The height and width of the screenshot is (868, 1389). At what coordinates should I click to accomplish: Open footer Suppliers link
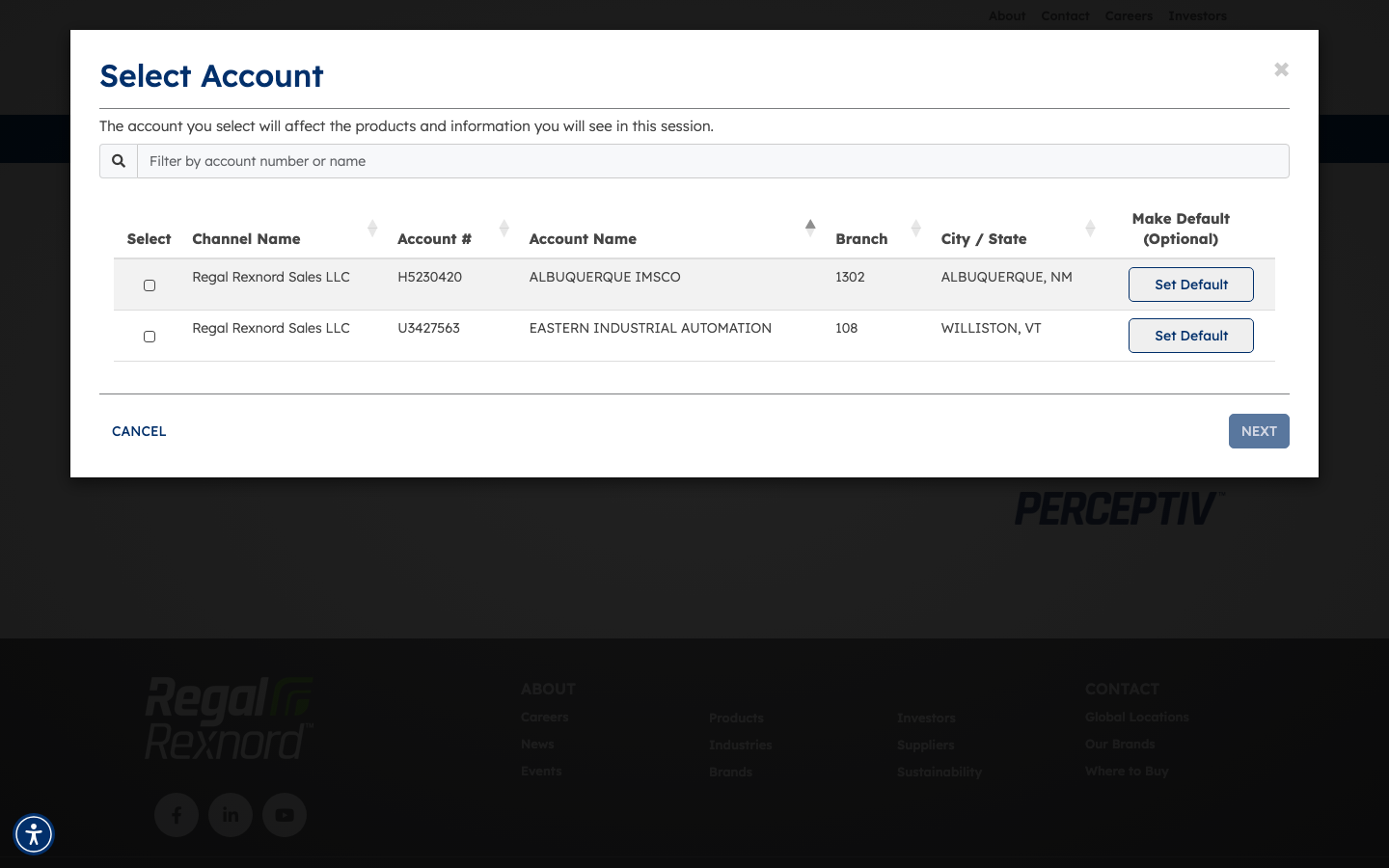click(x=925, y=745)
